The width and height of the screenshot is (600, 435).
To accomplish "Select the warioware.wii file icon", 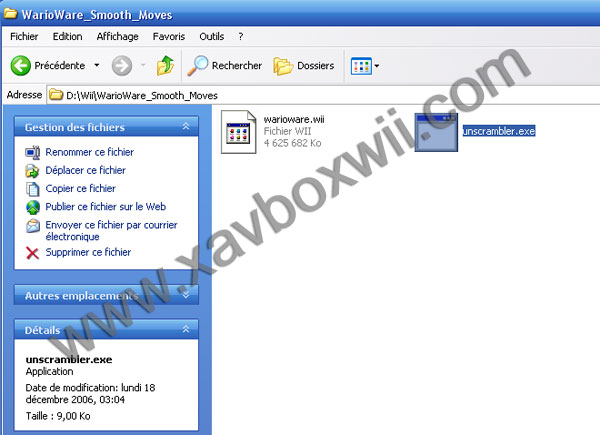I will pyautogui.click(x=238, y=132).
